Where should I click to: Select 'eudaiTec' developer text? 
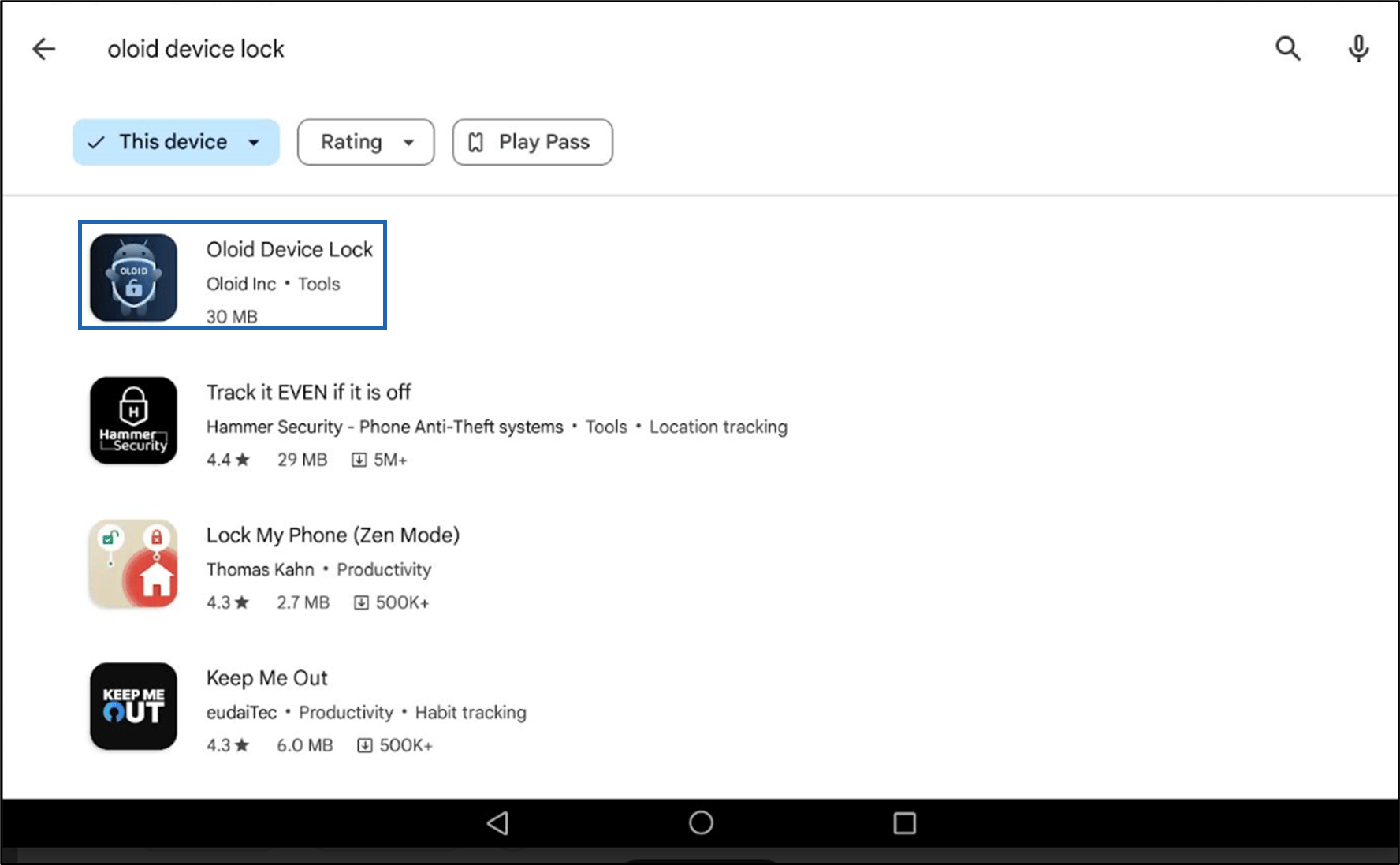coord(241,712)
